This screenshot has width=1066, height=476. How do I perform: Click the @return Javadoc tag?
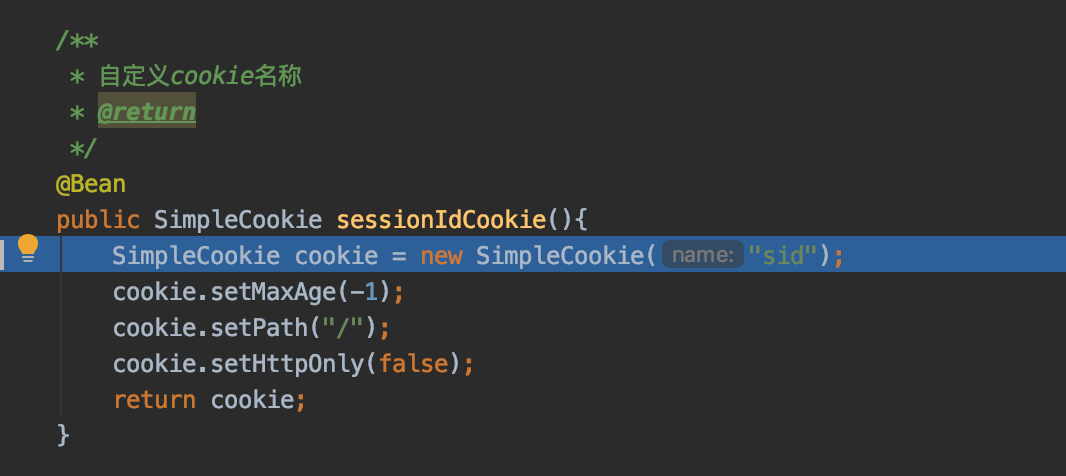[146, 112]
